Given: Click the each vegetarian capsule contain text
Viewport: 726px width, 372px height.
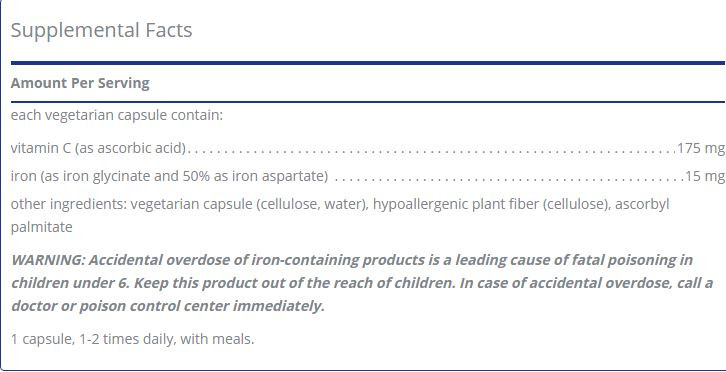Looking at the screenshot, I should 117,115.
